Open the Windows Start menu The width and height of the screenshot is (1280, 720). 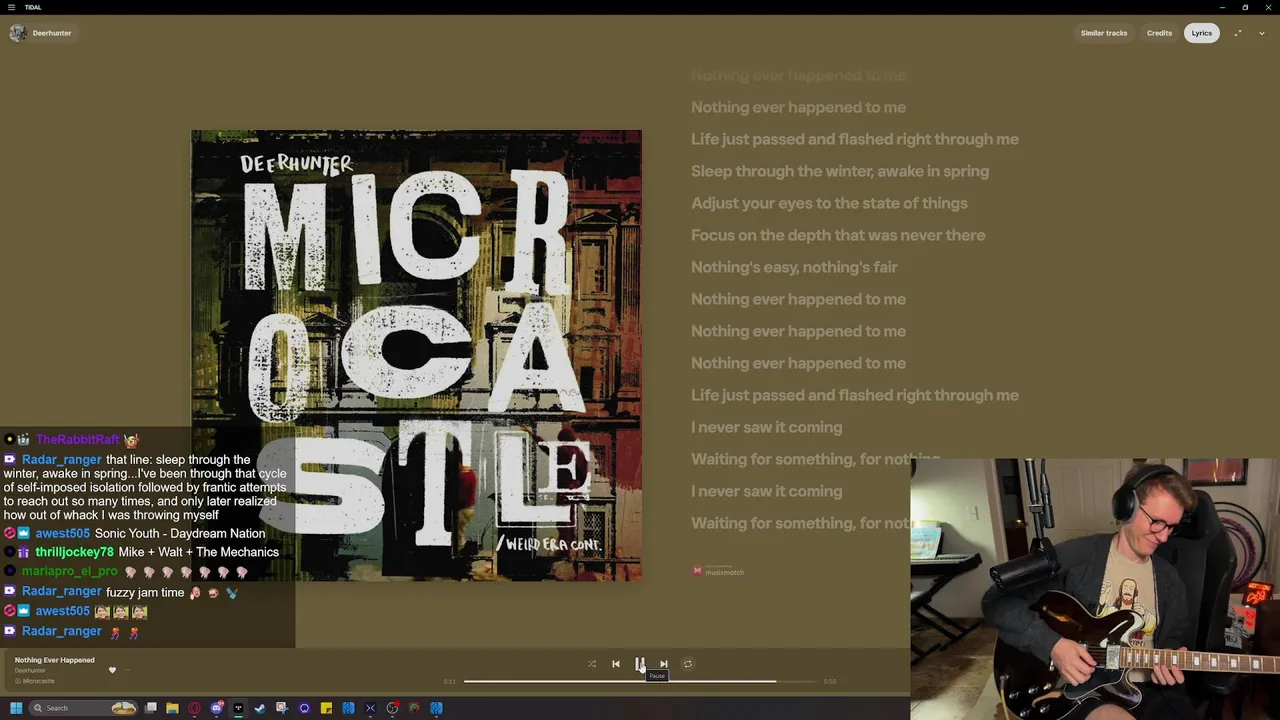(16, 708)
